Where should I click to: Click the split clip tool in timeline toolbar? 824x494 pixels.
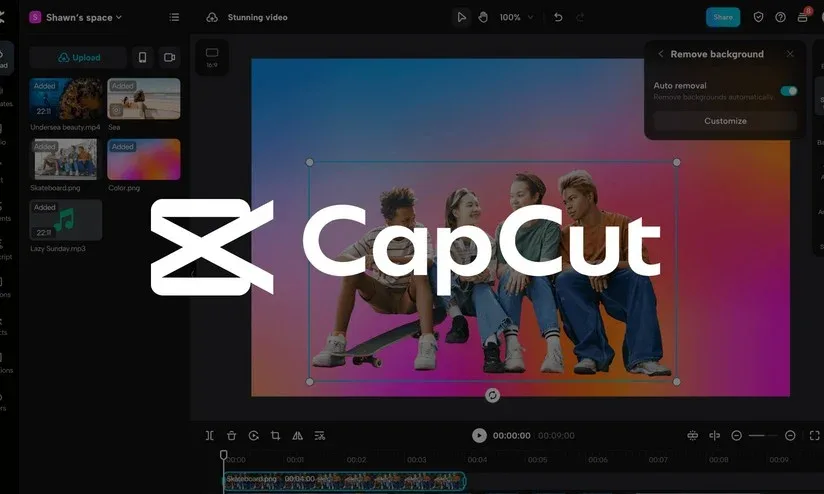pos(210,436)
